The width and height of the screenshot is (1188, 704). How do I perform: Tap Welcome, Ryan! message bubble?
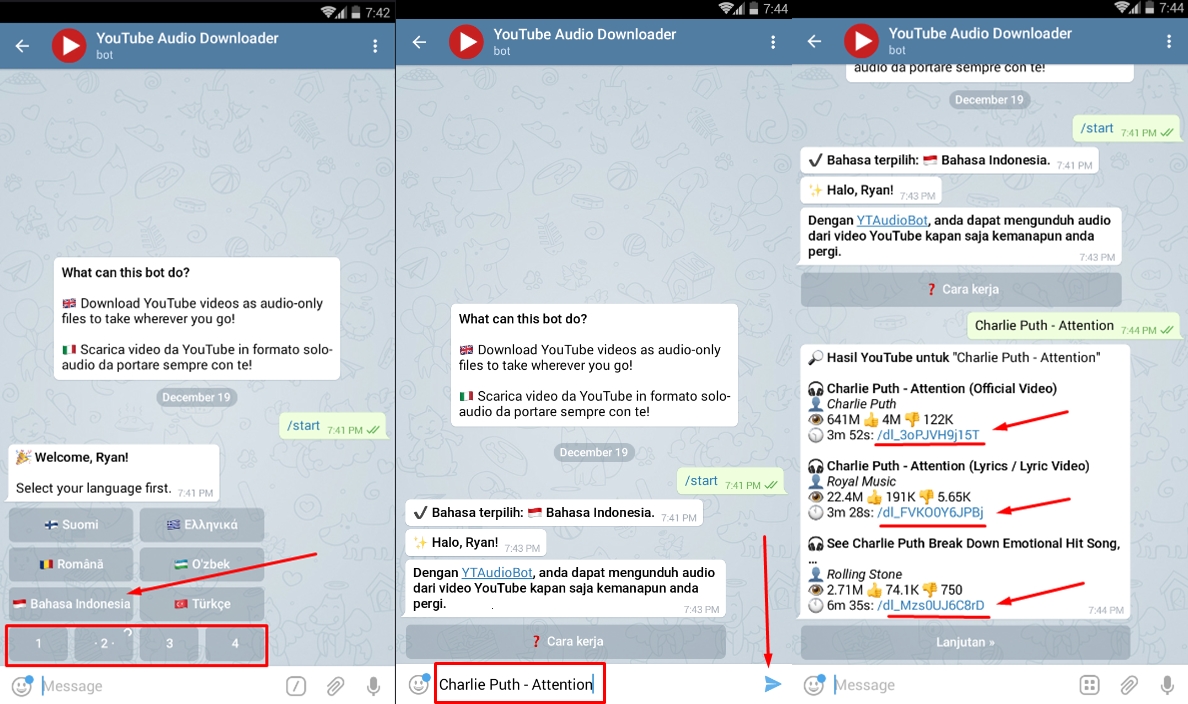click(x=114, y=472)
